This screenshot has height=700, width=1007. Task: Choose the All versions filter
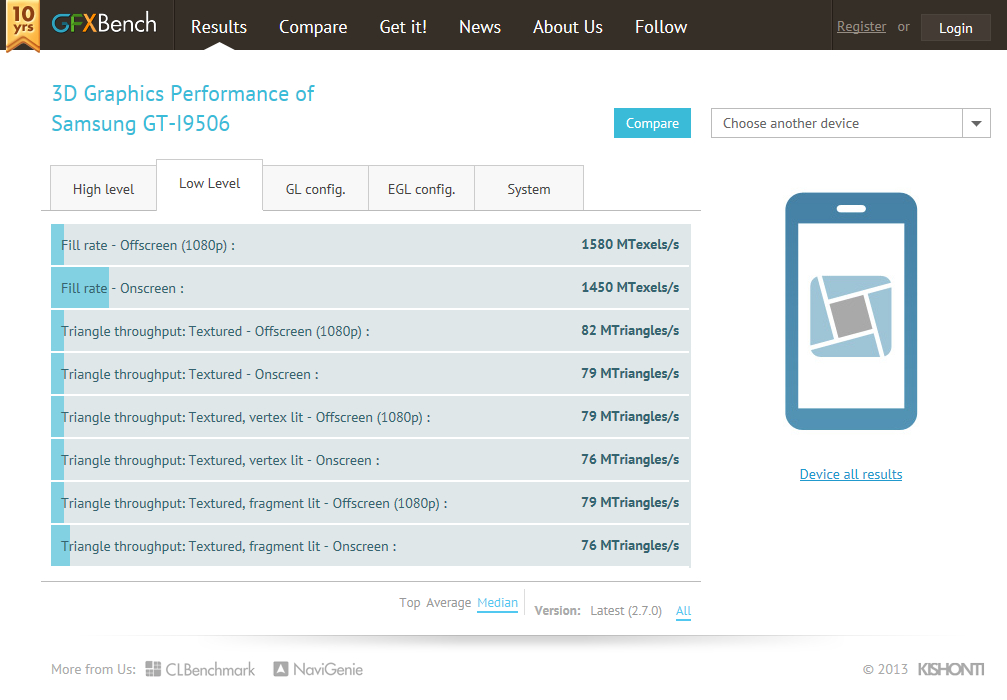[x=683, y=610]
